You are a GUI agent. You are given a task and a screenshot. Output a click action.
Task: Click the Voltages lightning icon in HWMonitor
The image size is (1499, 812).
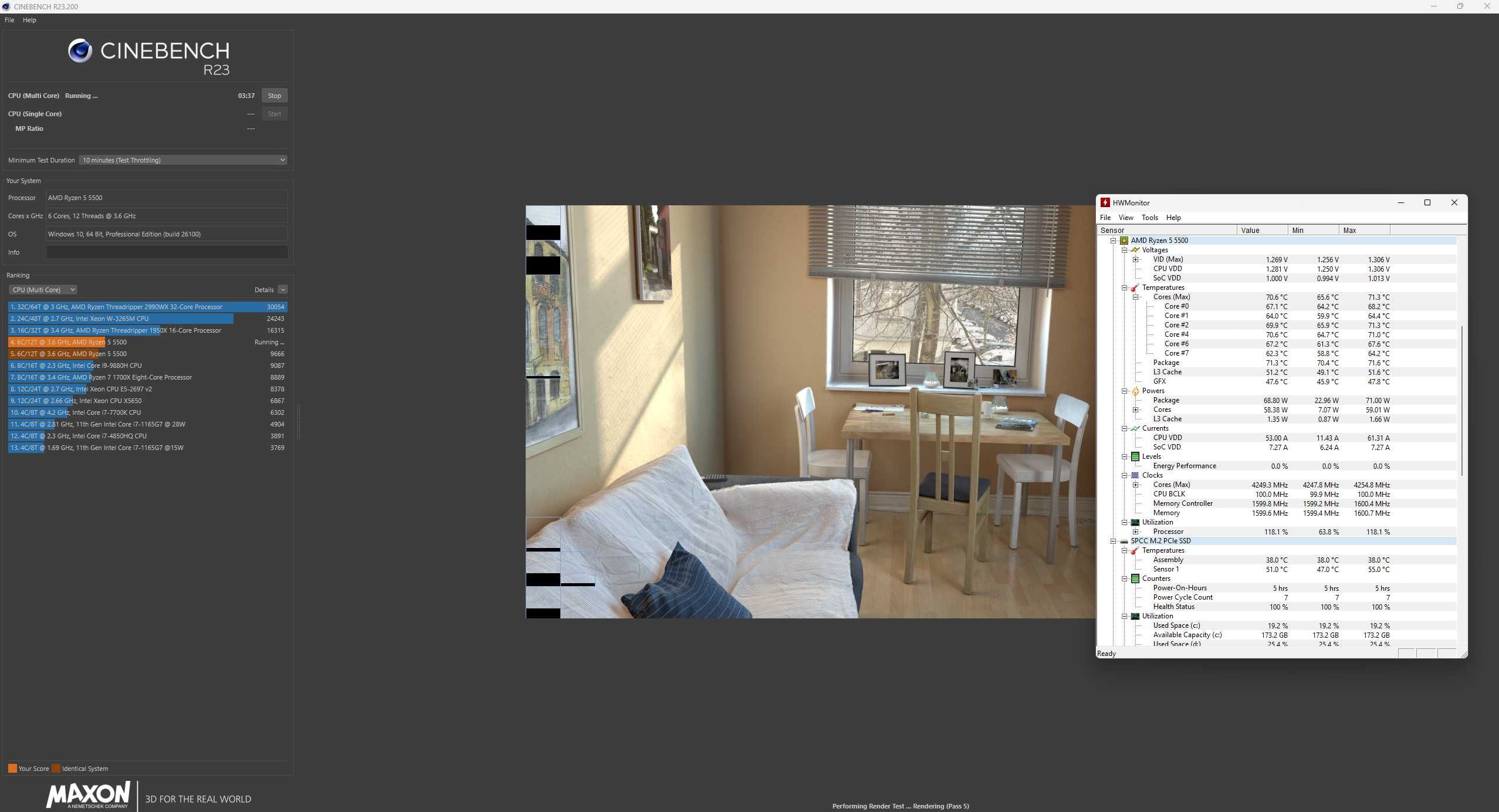tap(1135, 250)
